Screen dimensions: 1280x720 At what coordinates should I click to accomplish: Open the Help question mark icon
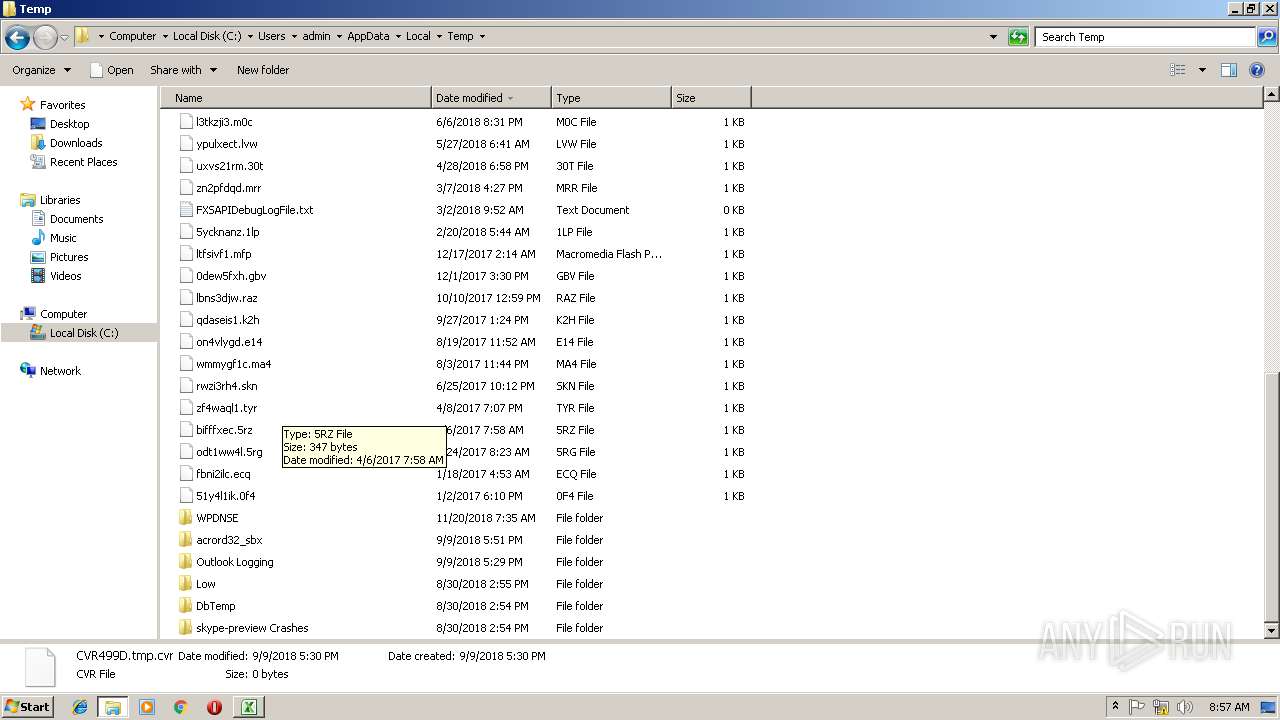click(x=1257, y=70)
